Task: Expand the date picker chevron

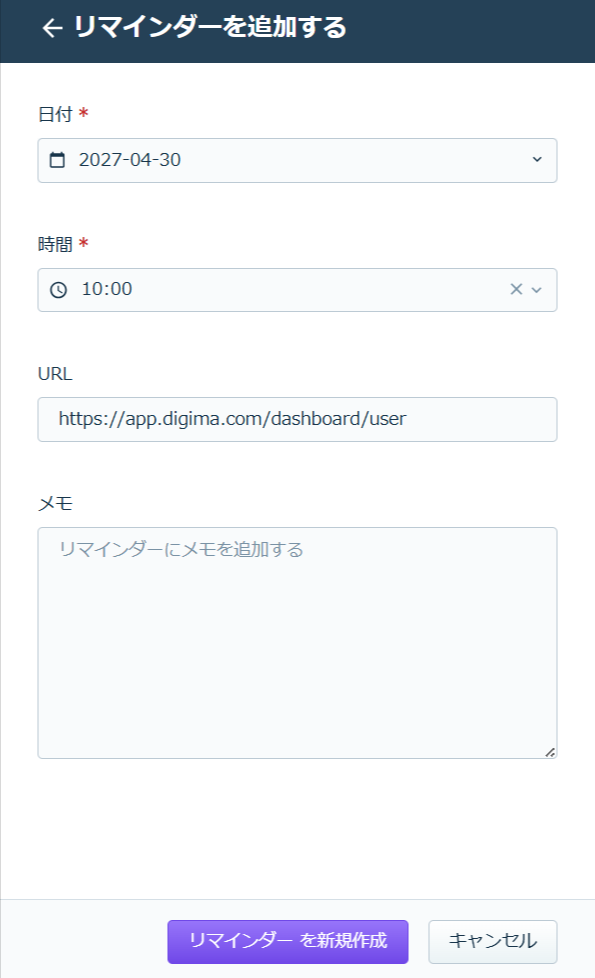Action: tap(537, 160)
